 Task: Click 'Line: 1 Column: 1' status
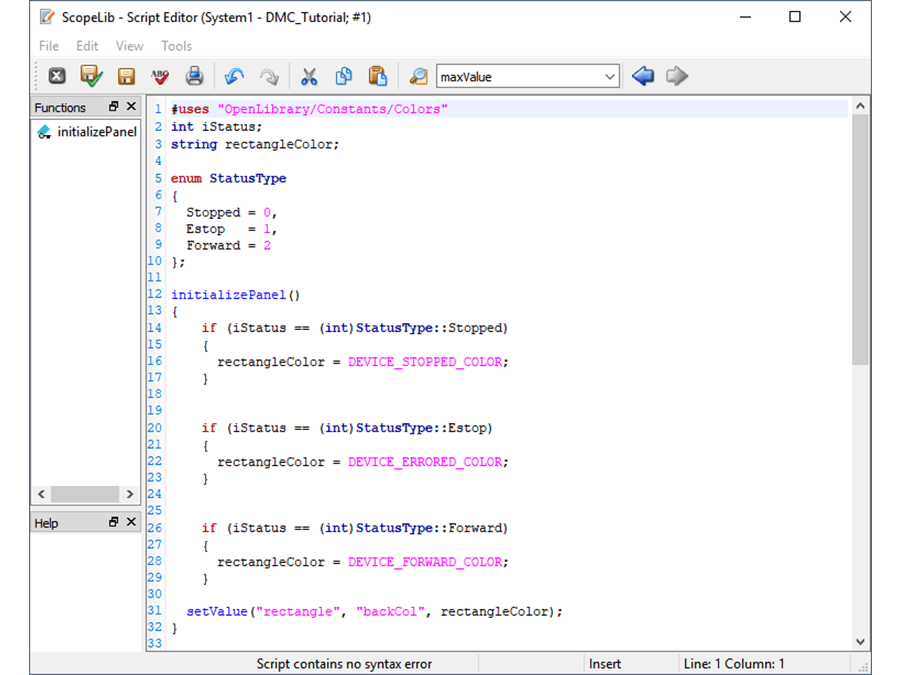(x=734, y=664)
